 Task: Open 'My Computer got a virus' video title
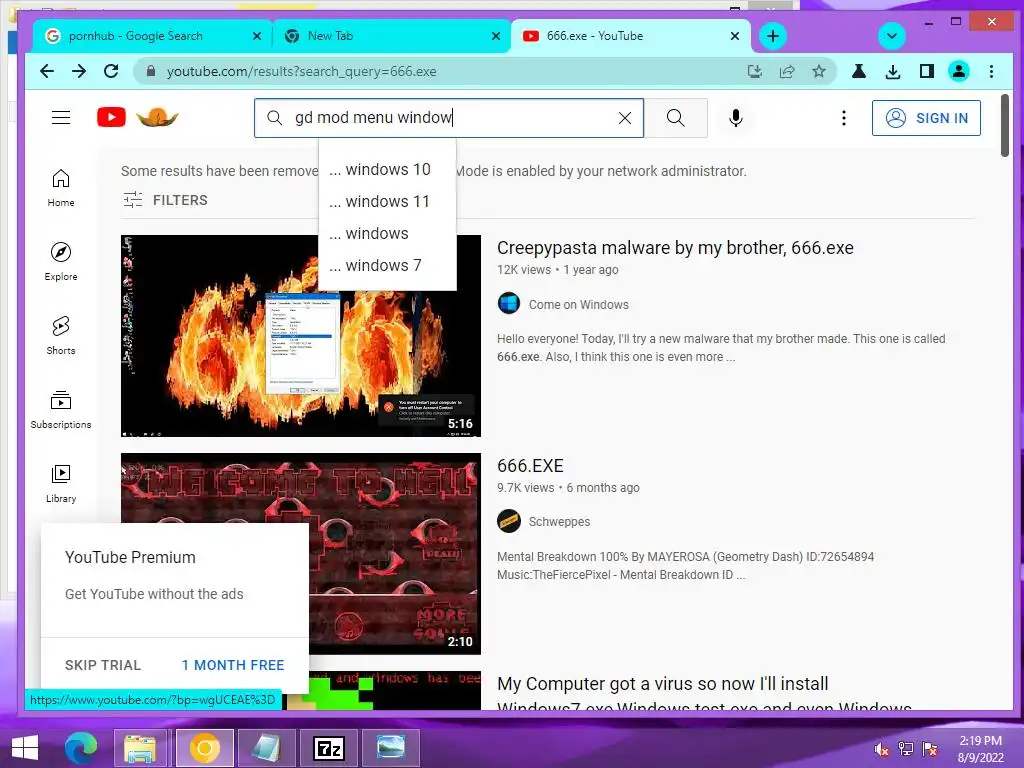click(704, 695)
